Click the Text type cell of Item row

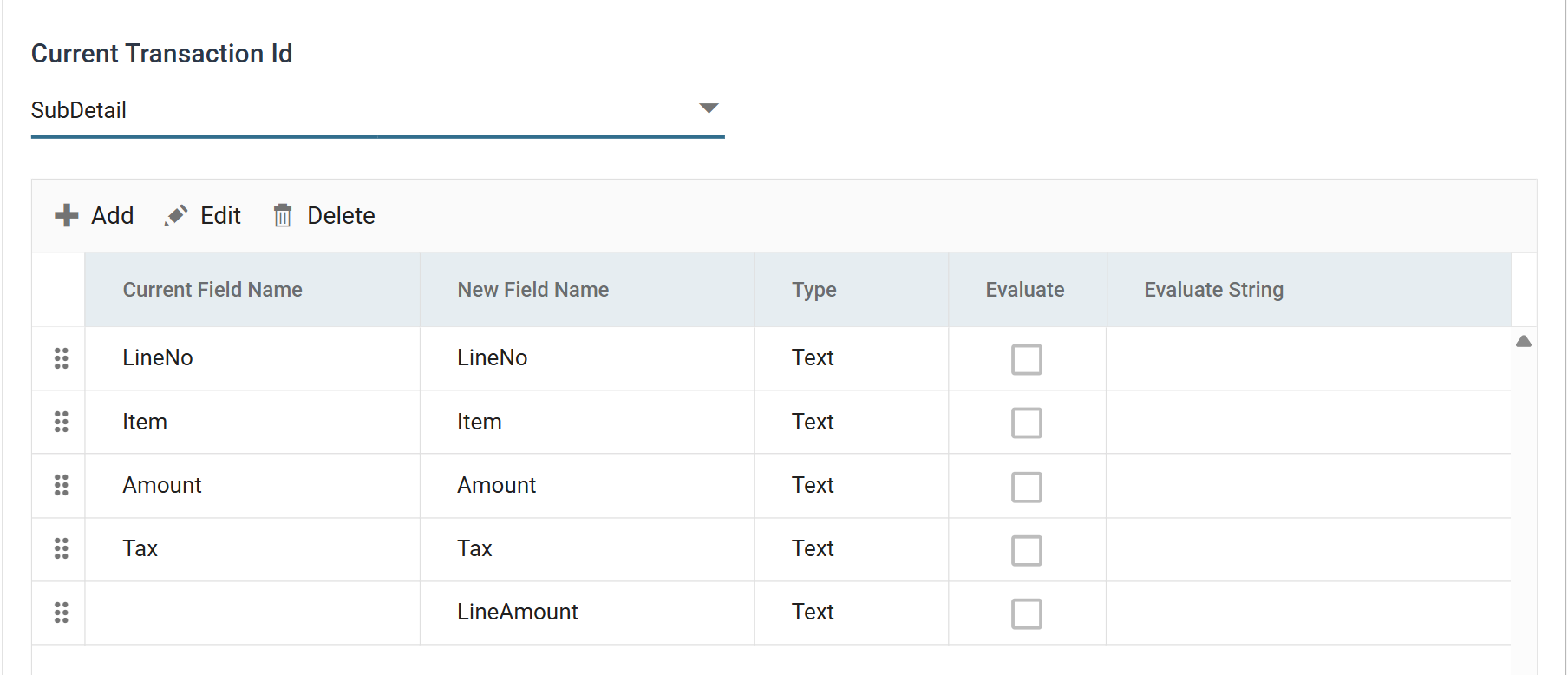click(851, 422)
